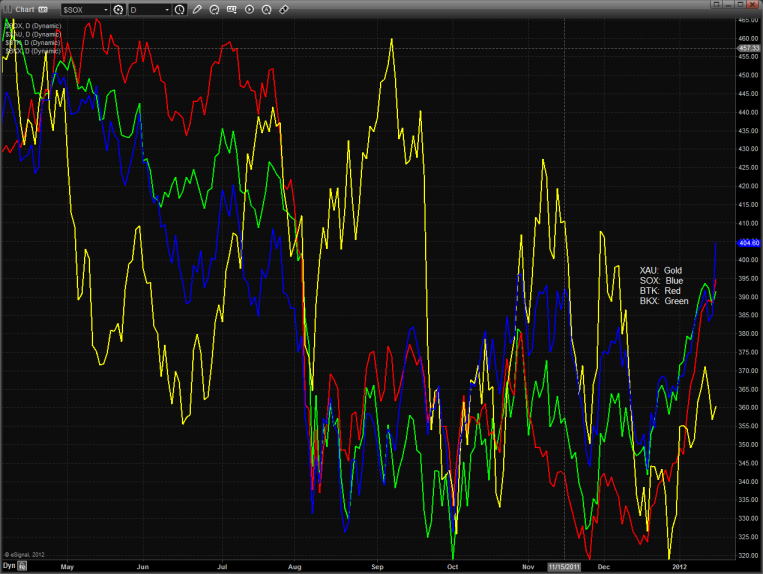This screenshot has width=763, height=574.
Task: Click the May label on the time axis
Action: 67,567
